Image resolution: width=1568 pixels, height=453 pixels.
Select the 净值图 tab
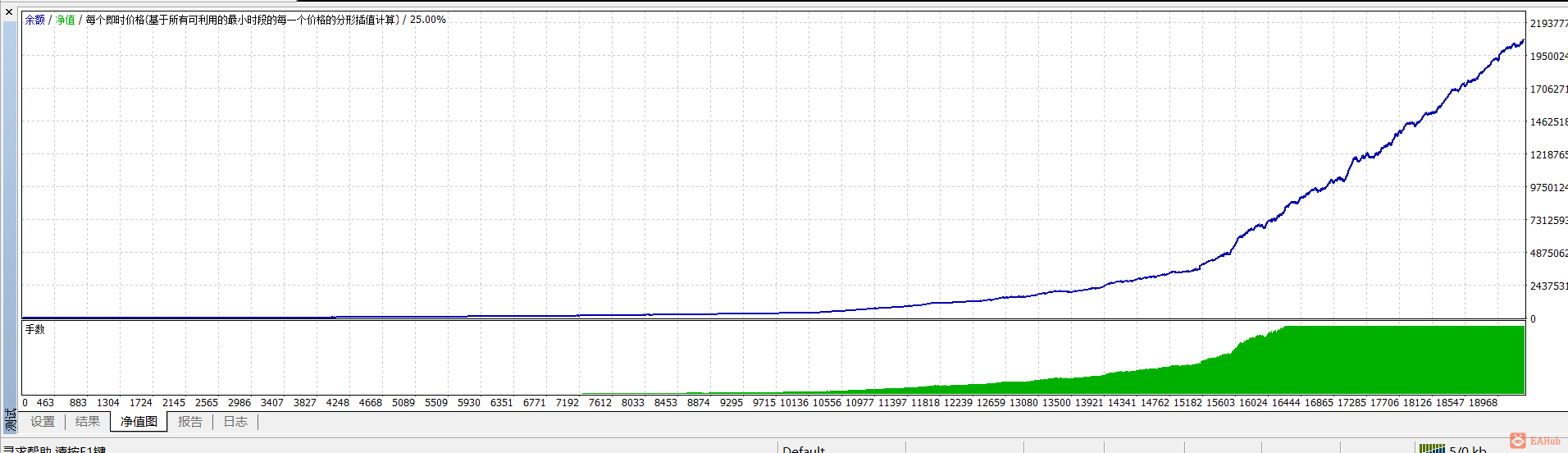[139, 422]
